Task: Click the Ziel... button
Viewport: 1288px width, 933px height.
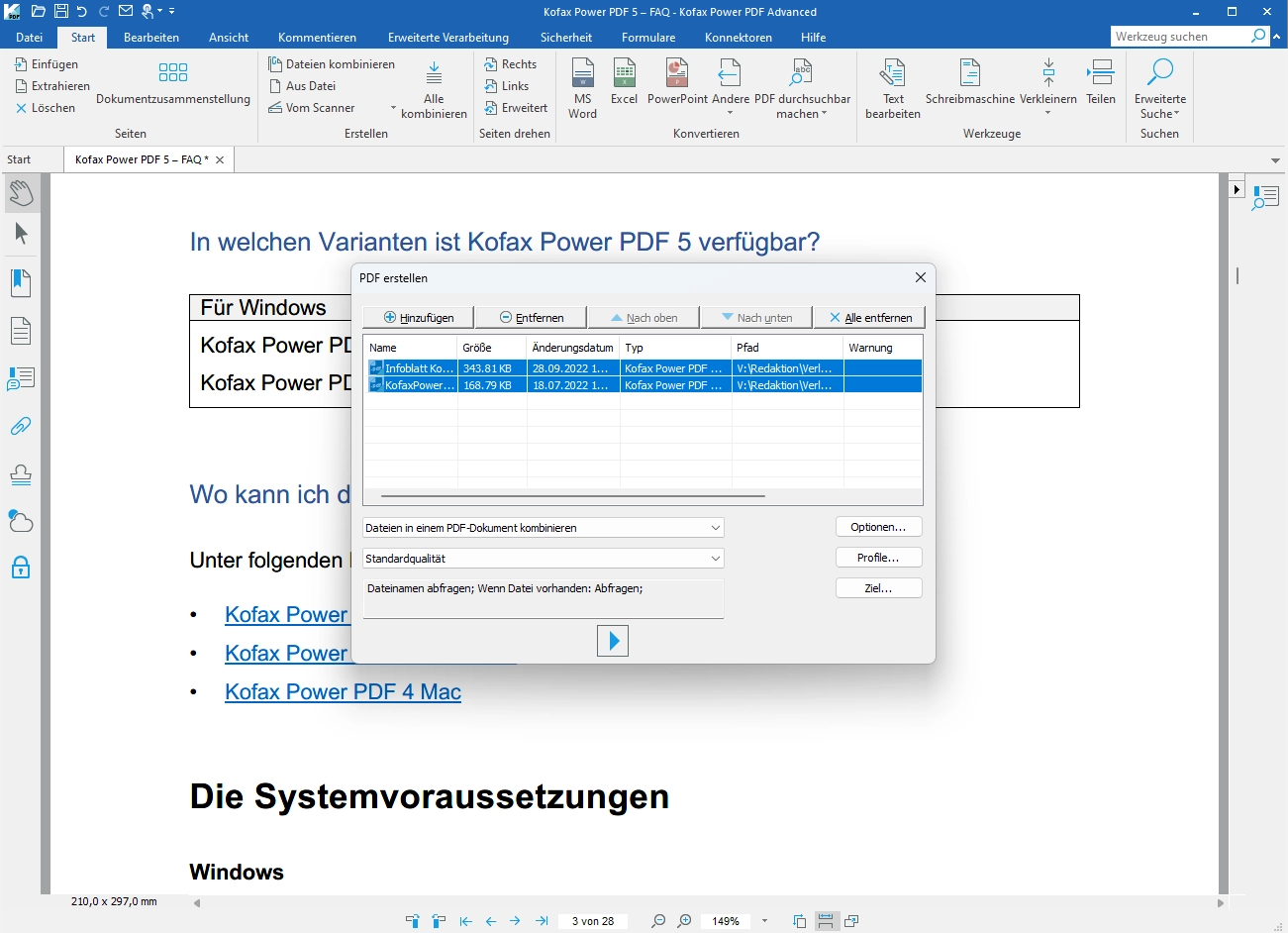Action: pyautogui.click(x=879, y=588)
